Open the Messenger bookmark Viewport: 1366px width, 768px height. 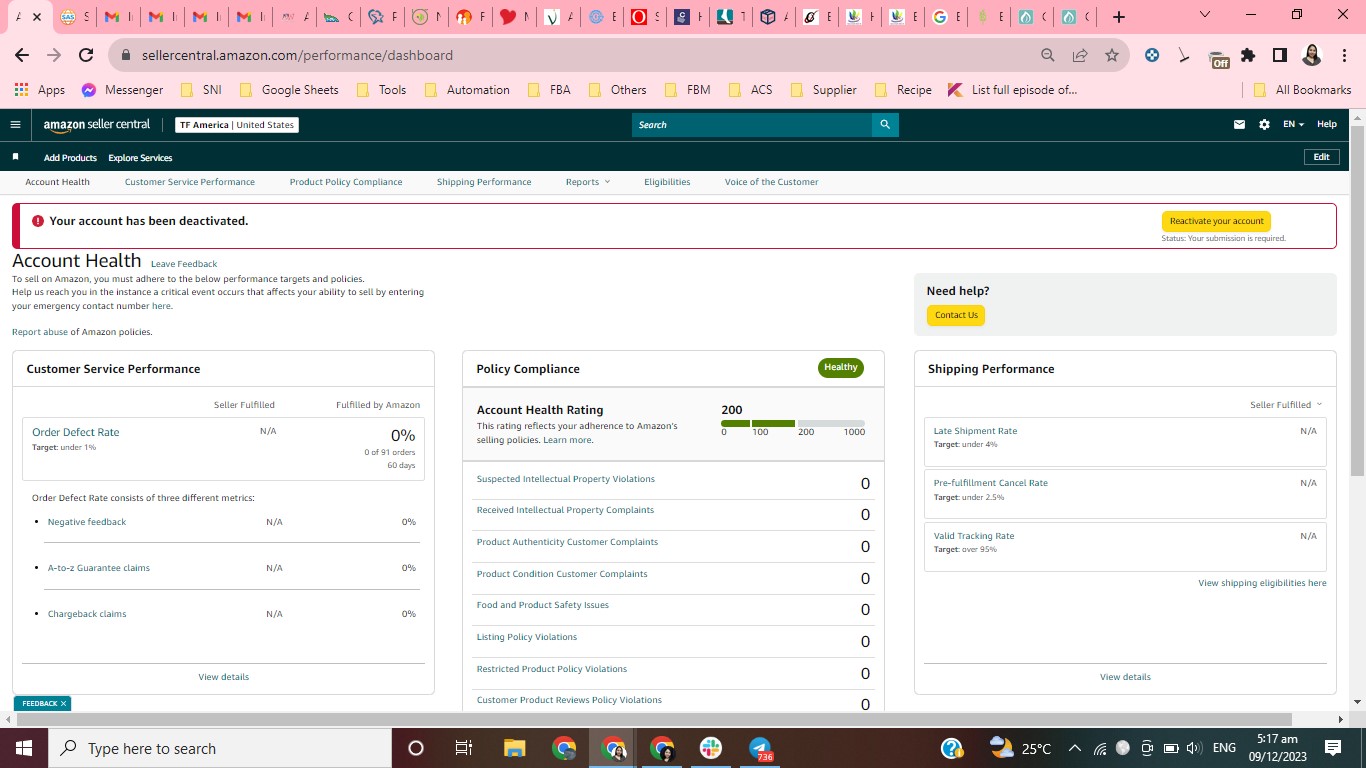click(122, 90)
